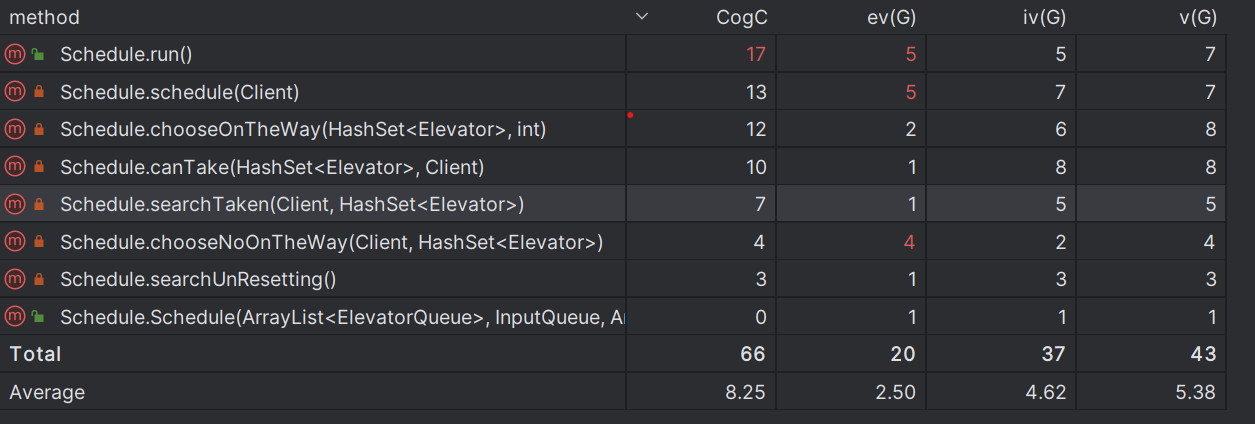Image resolution: width=1255 pixels, height=424 pixels.
Task: Sort table by the method column header
Action: 44,17
